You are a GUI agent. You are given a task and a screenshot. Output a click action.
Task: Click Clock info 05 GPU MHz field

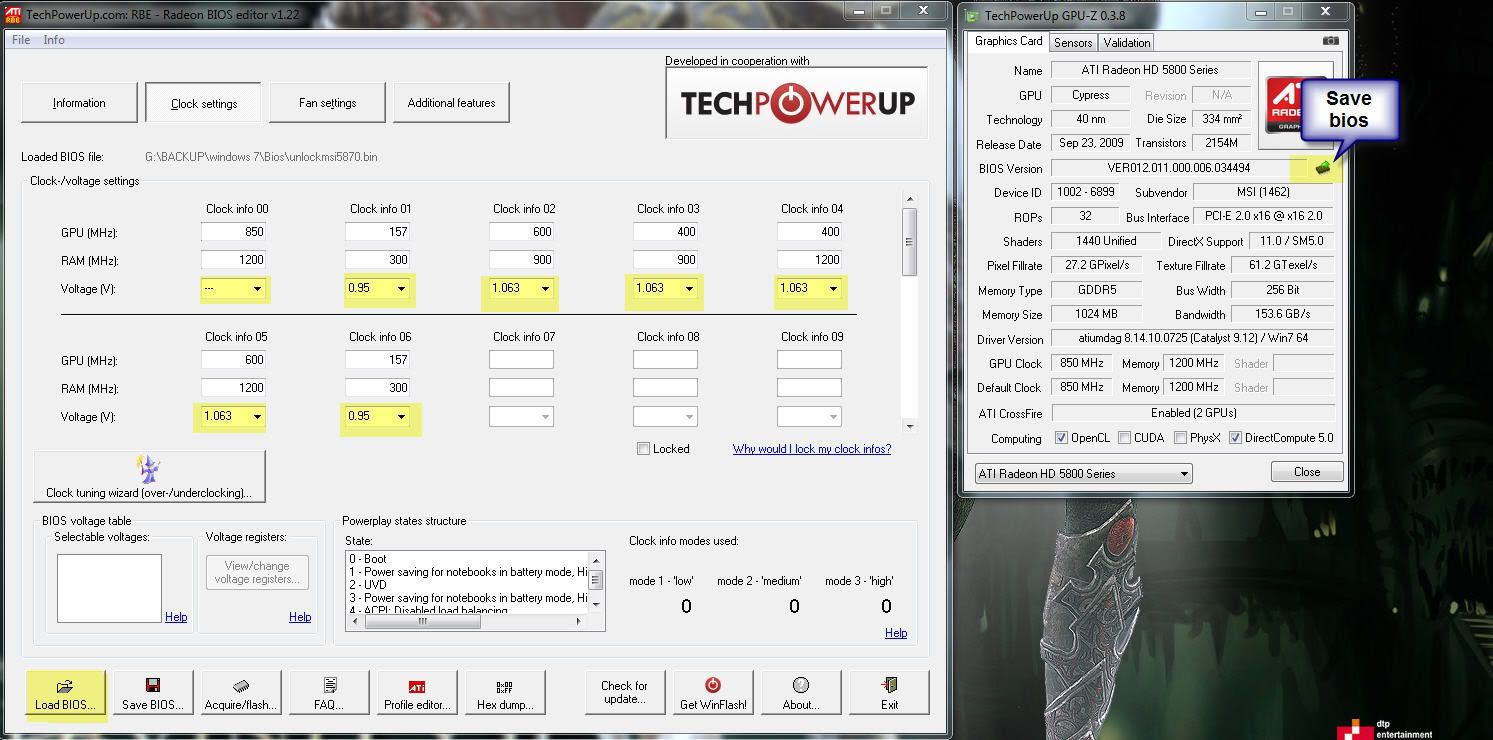[x=233, y=360]
